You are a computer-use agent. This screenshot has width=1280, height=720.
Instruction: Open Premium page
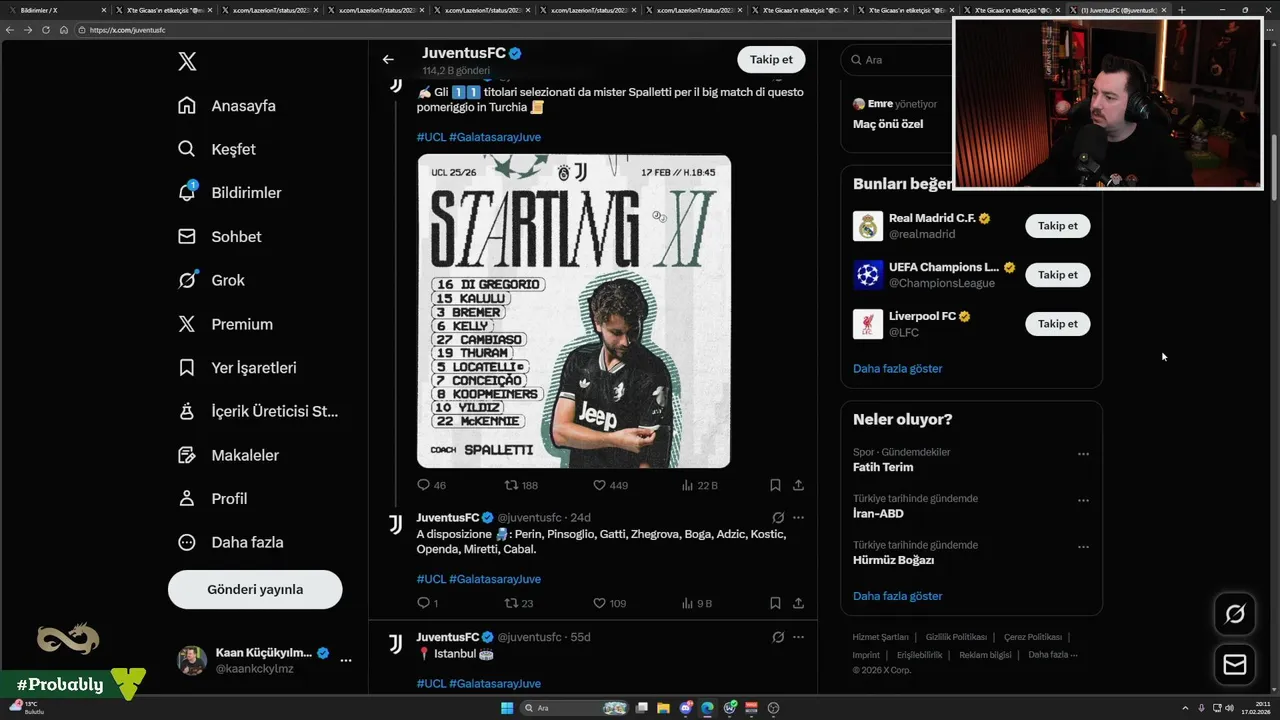click(225, 324)
